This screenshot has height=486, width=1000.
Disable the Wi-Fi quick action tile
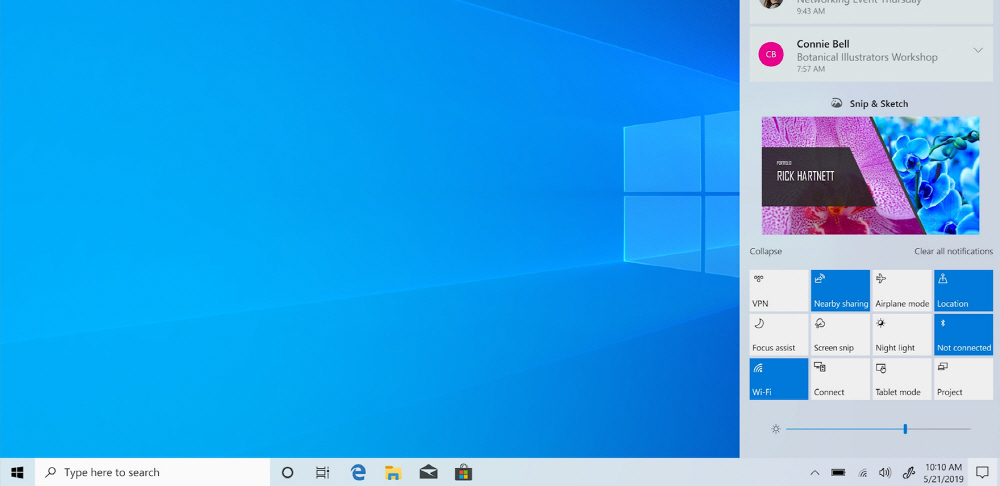[778, 379]
